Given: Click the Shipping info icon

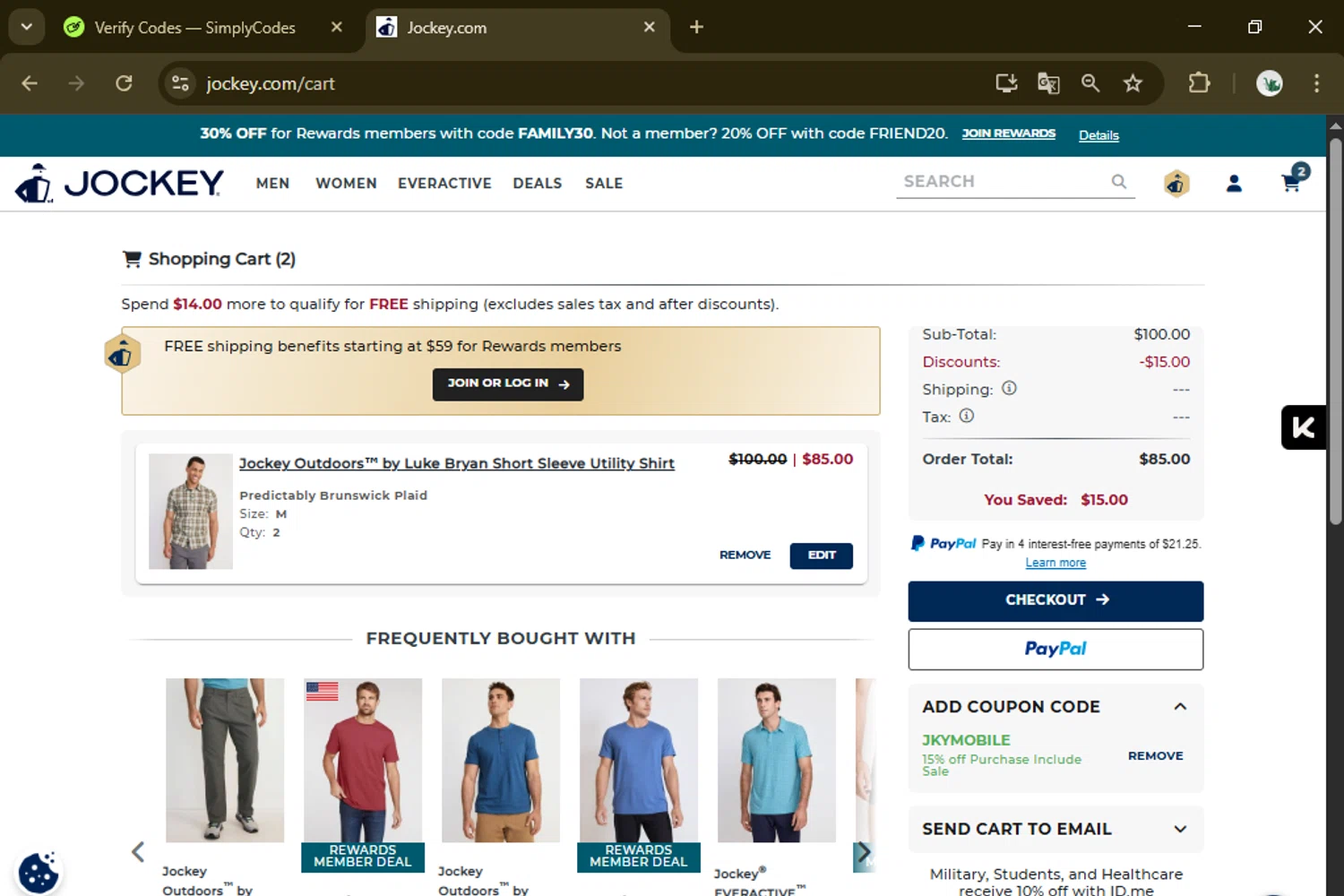Looking at the screenshot, I should coord(1009,388).
